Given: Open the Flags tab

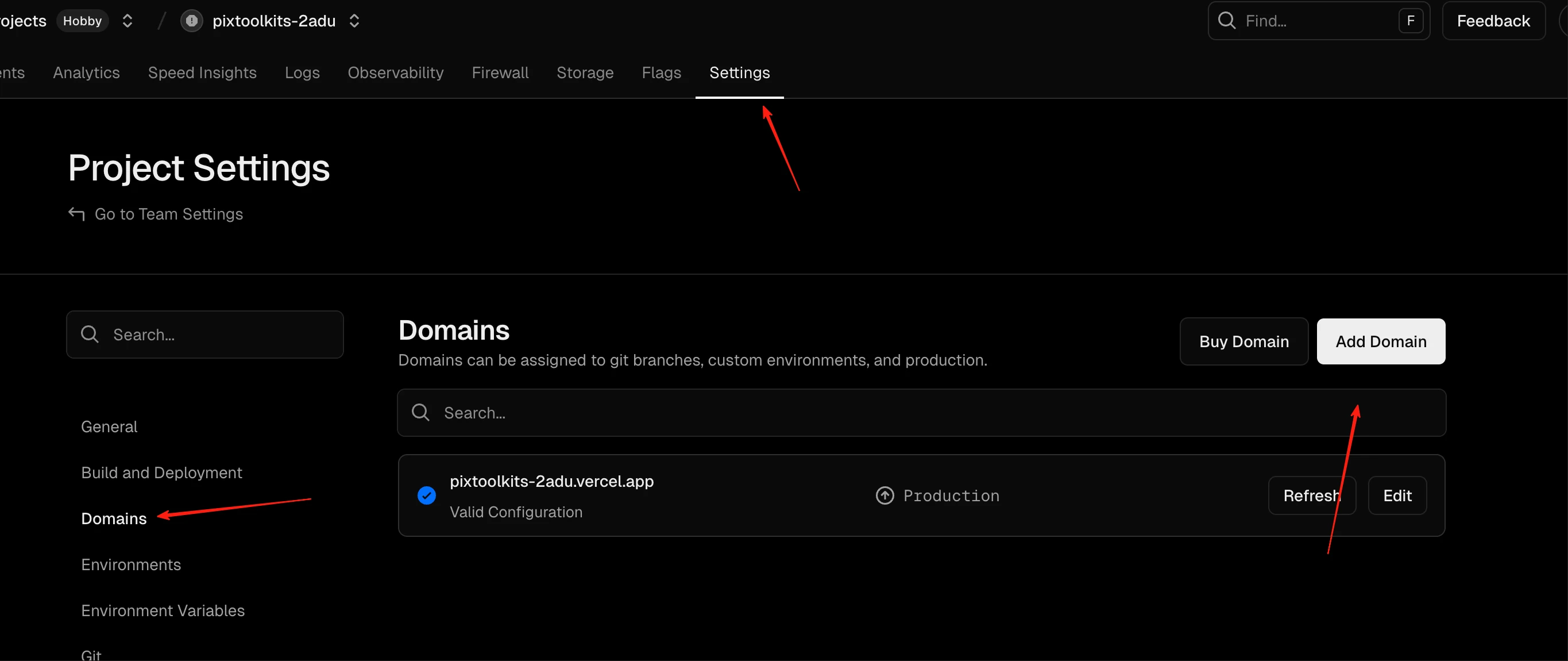Looking at the screenshot, I should tap(661, 72).
